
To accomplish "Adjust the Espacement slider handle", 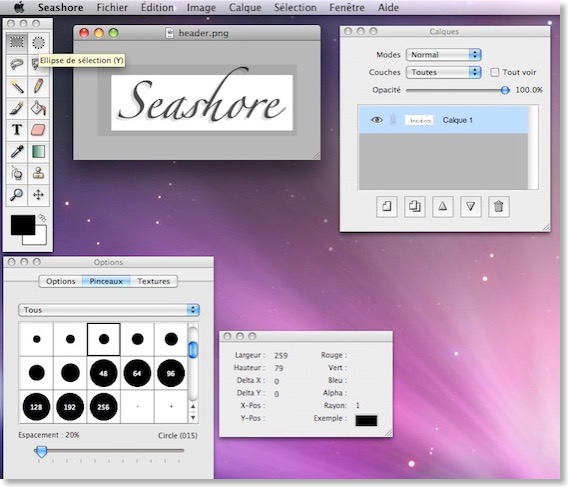I will pyautogui.click(x=41, y=451).
